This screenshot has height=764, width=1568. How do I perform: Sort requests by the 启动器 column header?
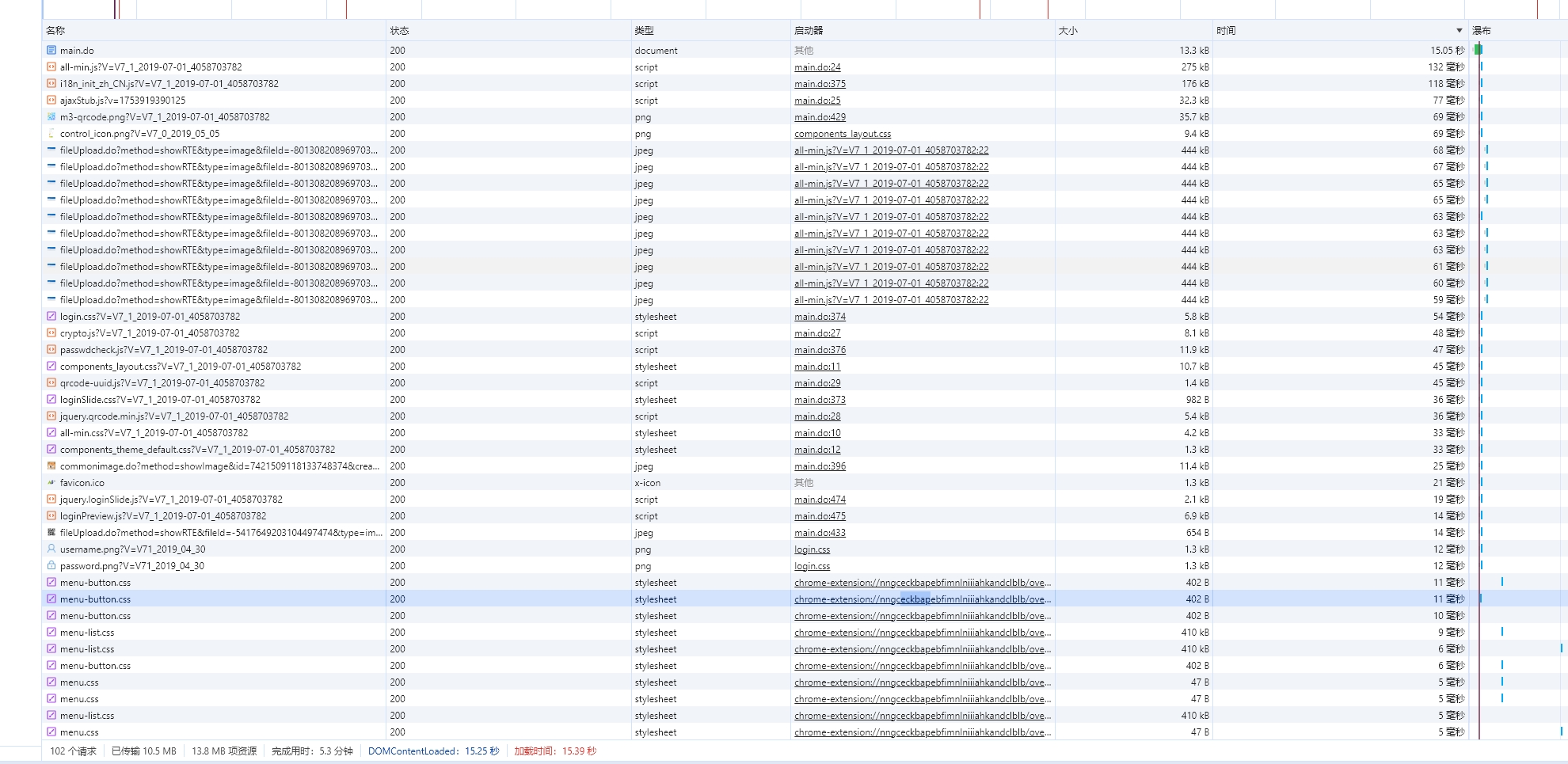point(922,30)
